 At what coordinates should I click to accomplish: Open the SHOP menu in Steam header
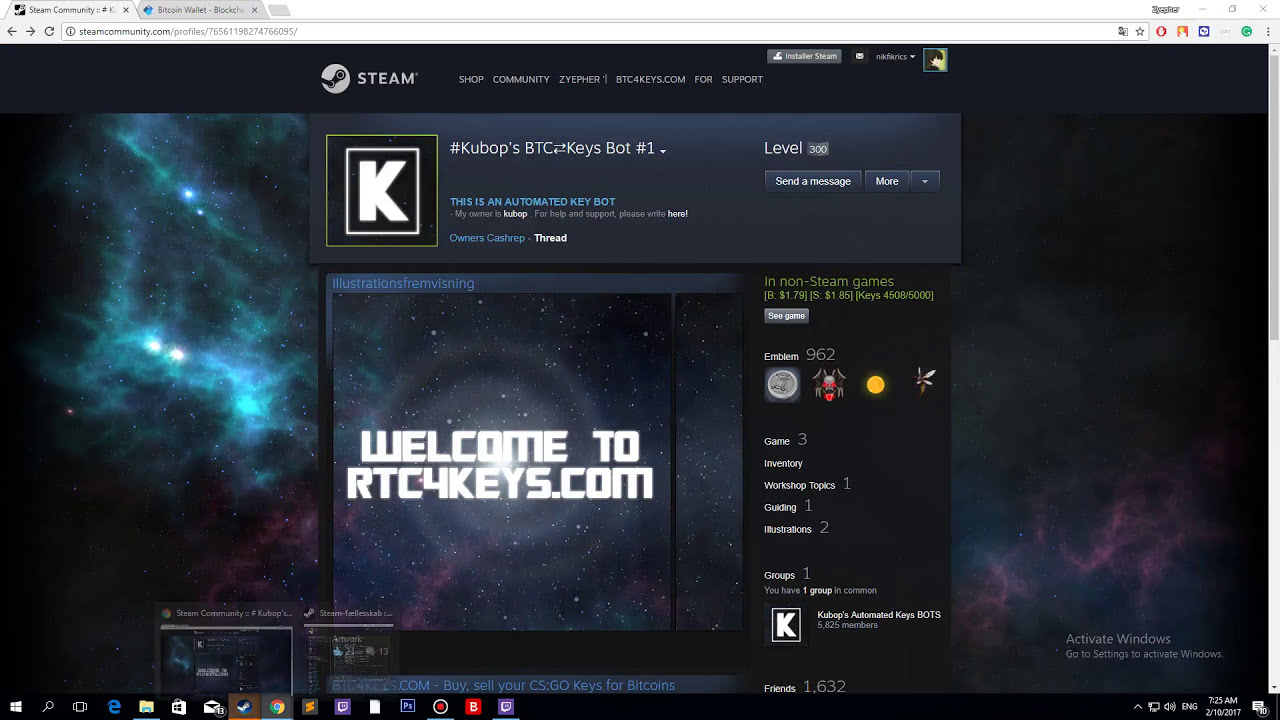(471, 80)
